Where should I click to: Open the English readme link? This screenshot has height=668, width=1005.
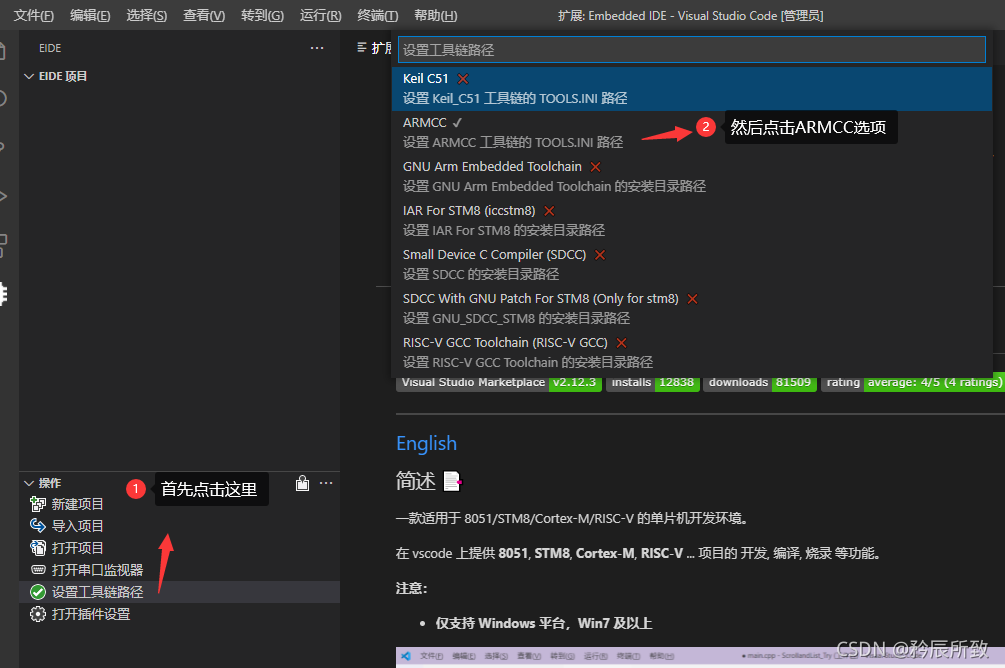click(426, 444)
